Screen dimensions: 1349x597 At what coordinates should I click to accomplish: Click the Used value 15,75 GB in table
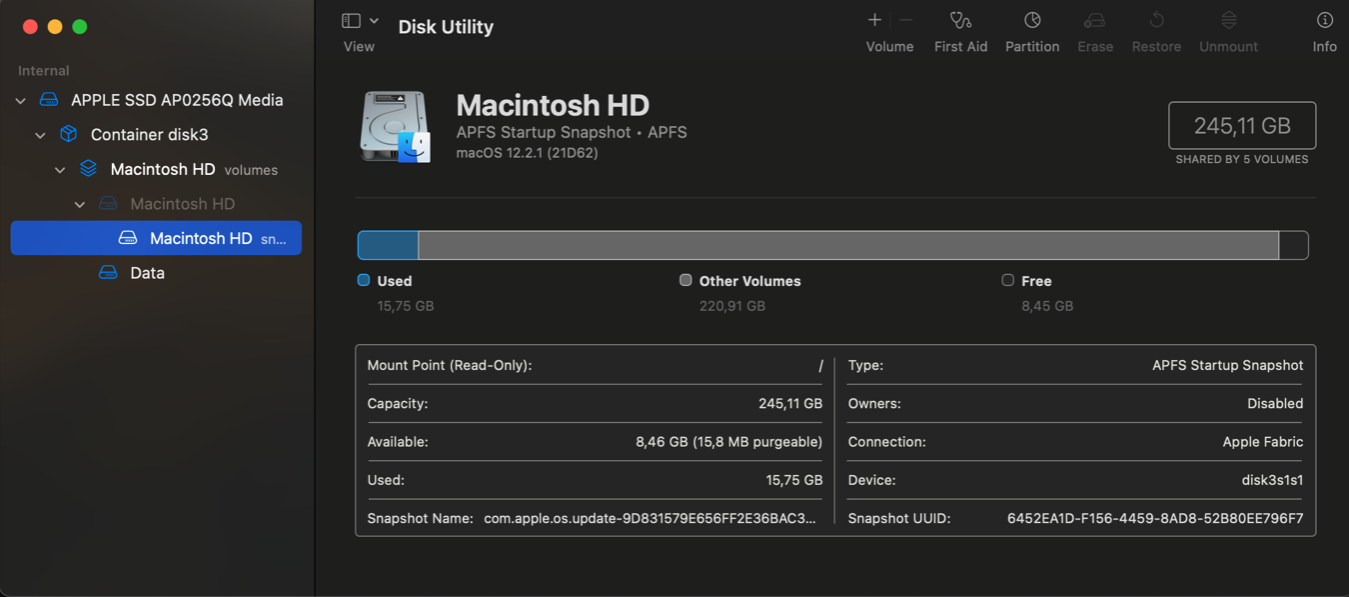pyautogui.click(x=795, y=480)
